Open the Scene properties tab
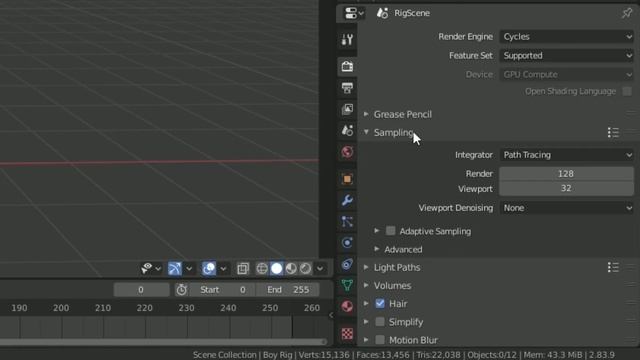640x360 pixels. coord(347,130)
